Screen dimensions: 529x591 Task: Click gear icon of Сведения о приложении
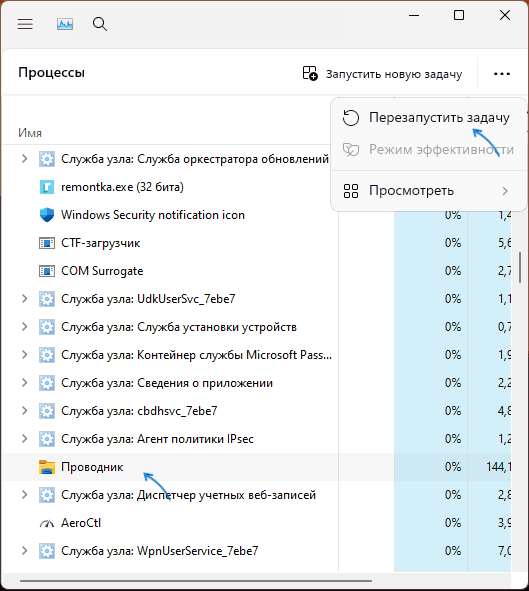pos(47,383)
